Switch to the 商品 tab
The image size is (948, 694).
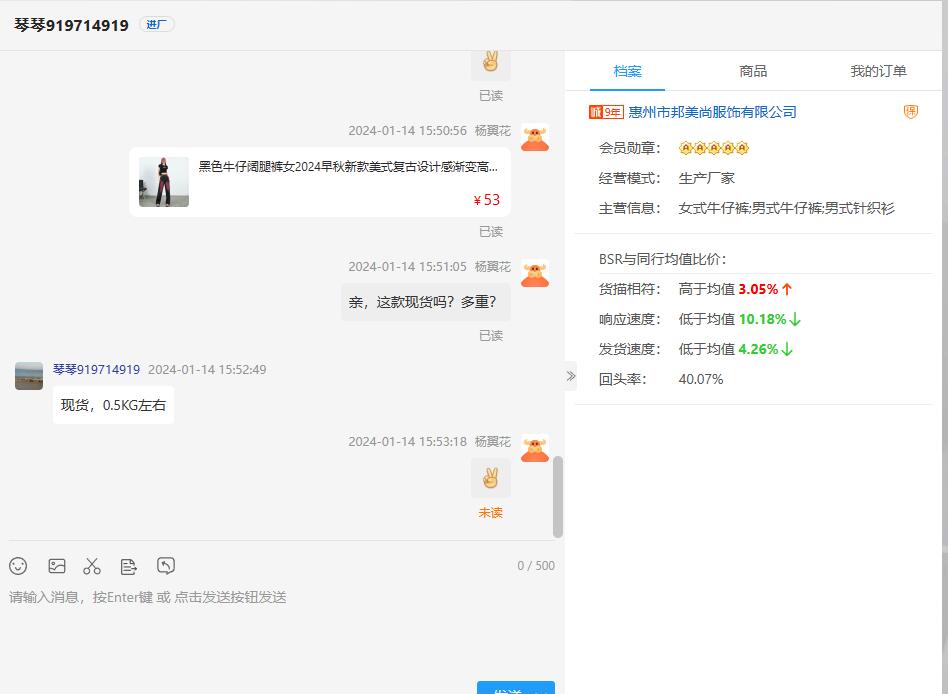[753, 71]
